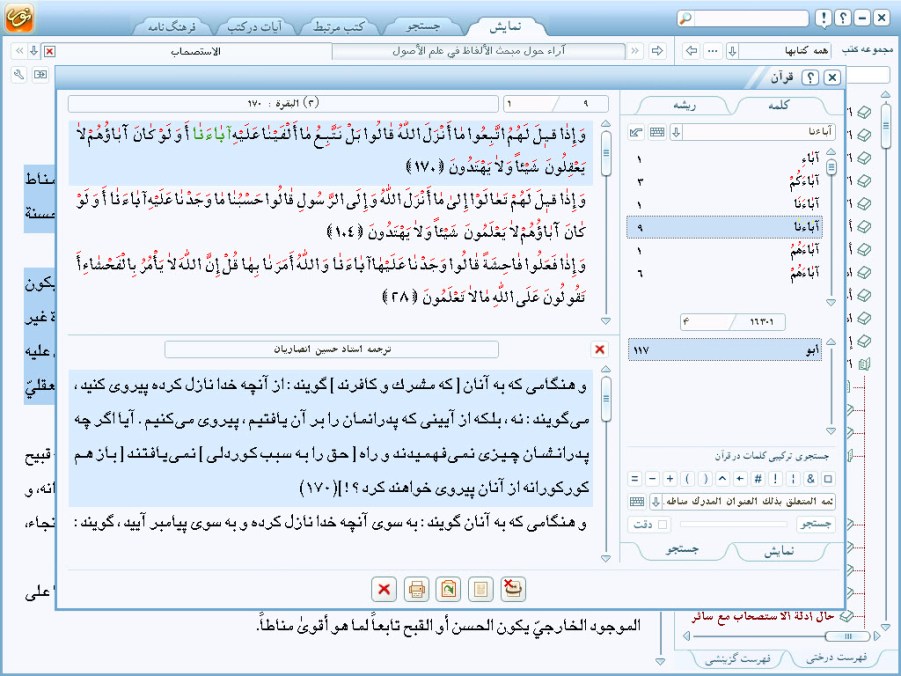901x676 pixels.
Task: Select the کلمه tab in the Quran dialog
Action: [x=779, y=105]
